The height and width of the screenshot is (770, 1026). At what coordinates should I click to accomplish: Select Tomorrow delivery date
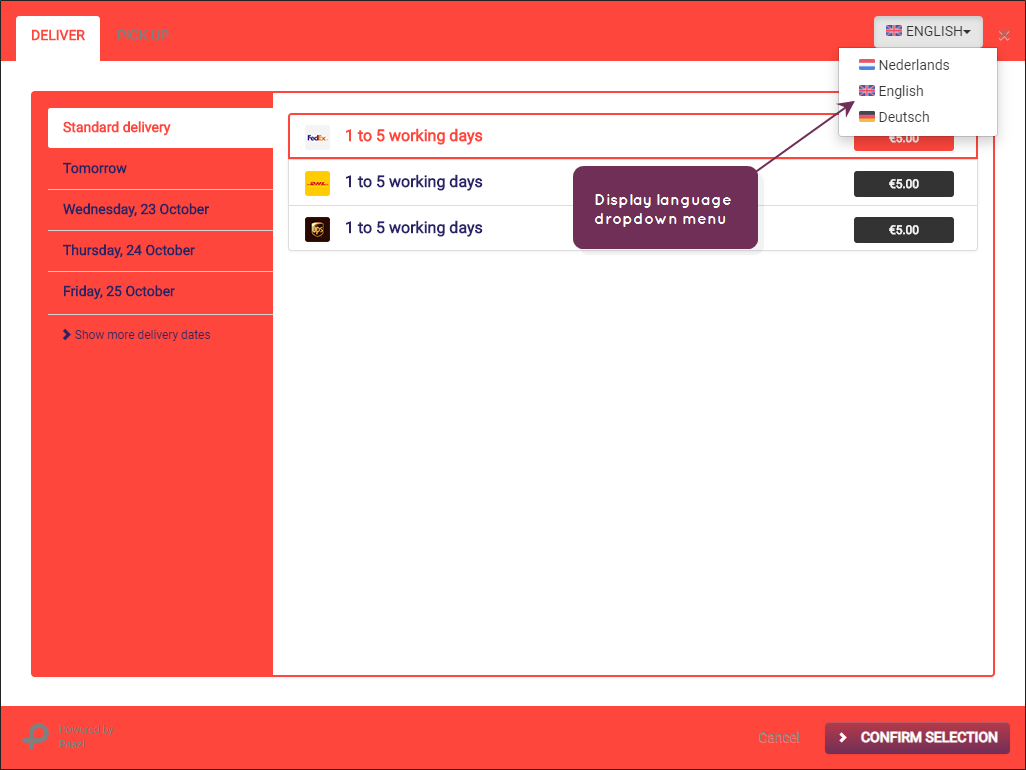160,169
